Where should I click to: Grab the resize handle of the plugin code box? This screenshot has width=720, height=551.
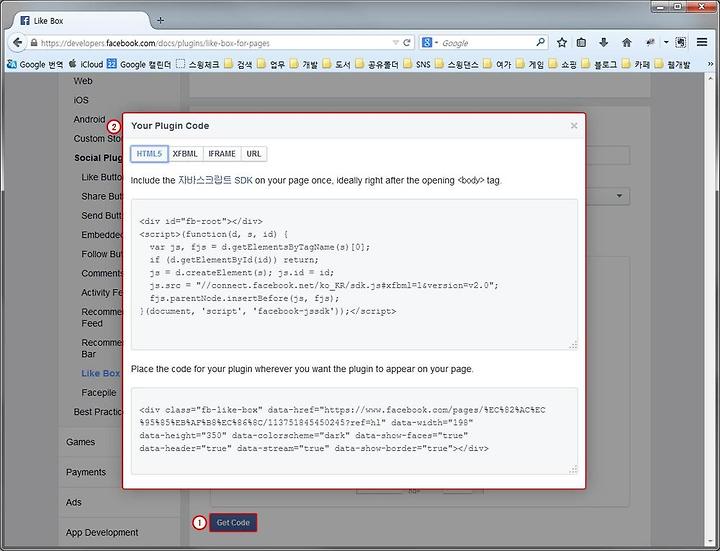tap(573, 470)
